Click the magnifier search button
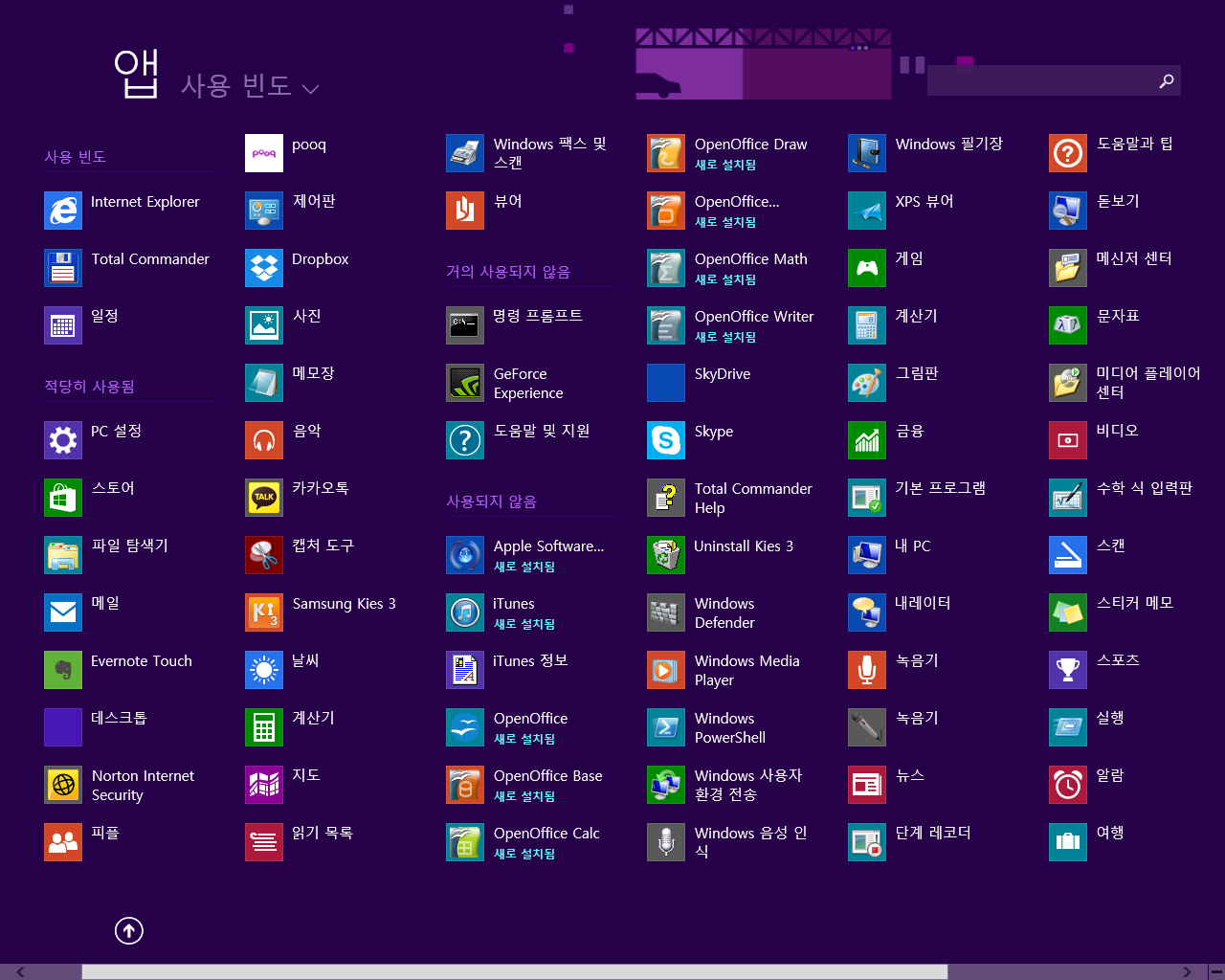Image resolution: width=1225 pixels, height=980 pixels. tap(1166, 81)
